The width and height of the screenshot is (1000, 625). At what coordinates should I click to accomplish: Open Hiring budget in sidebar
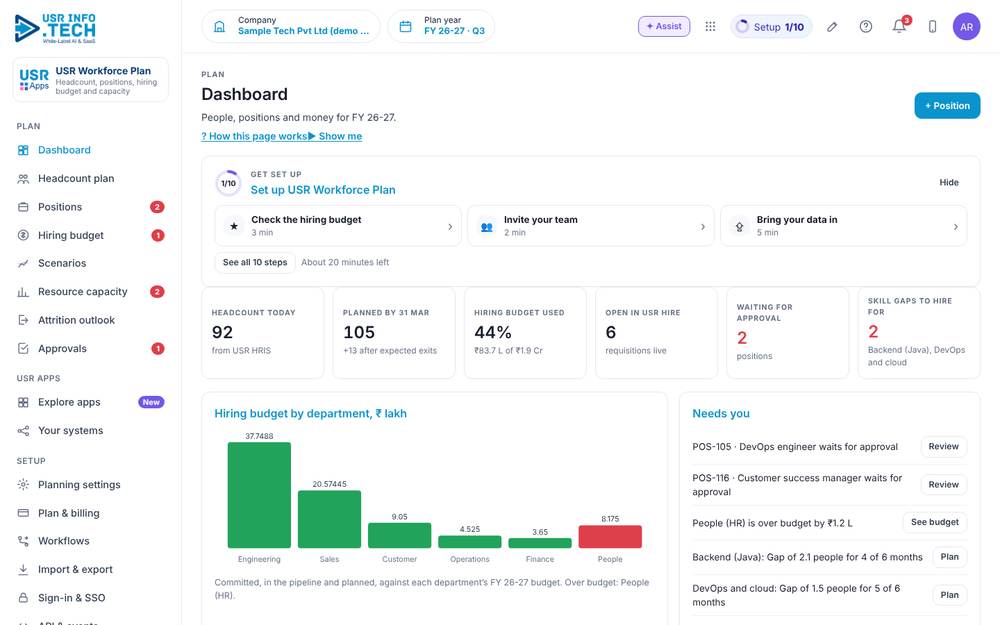pyautogui.click(x=91, y=235)
